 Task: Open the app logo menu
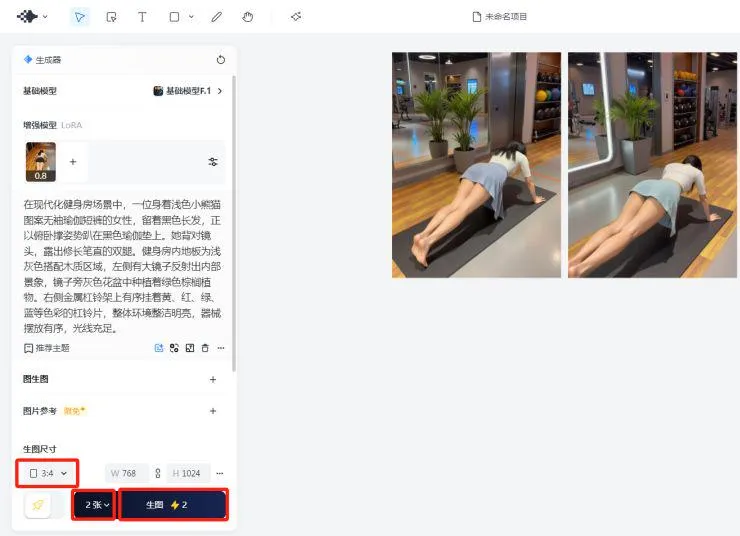[x=32, y=17]
